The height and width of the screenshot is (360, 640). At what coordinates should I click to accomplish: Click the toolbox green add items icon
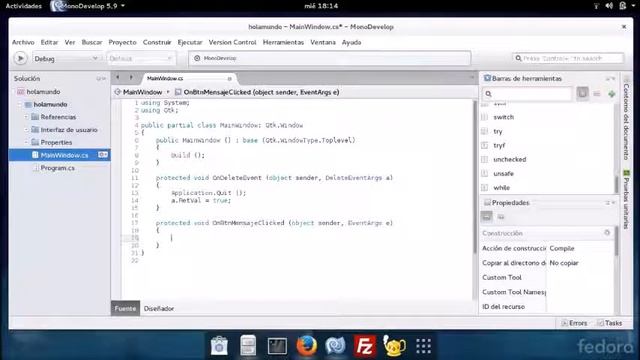611,94
